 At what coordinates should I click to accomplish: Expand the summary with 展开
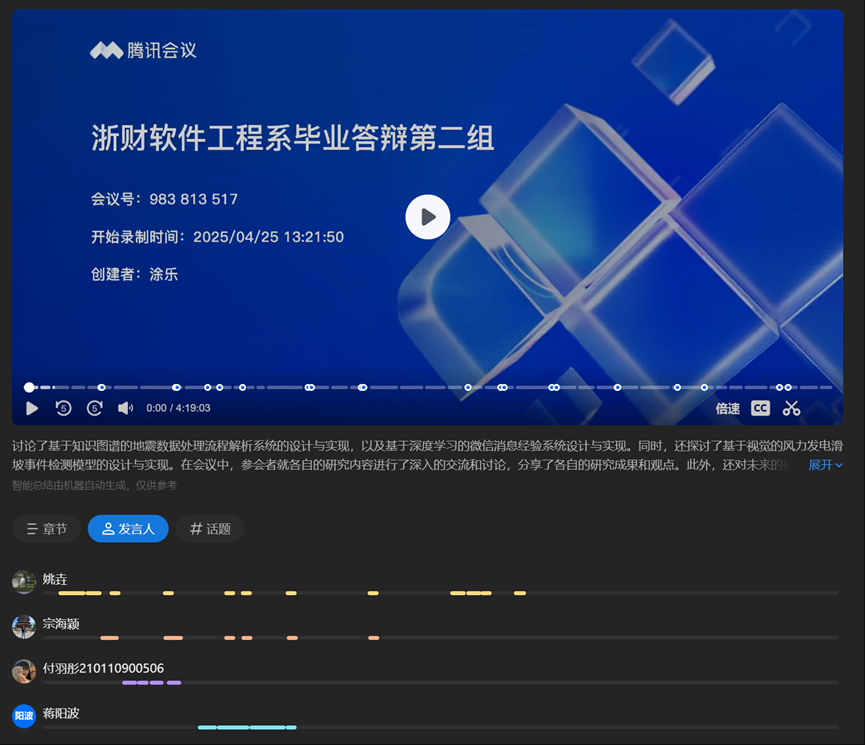tap(825, 465)
